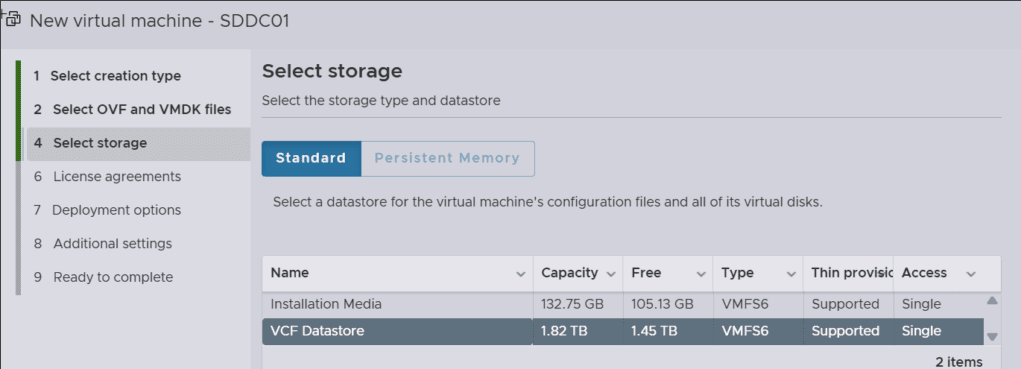Image resolution: width=1021 pixels, height=369 pixels.
Task: Open the Thin provisioning column dropdown arrow
Action: pyautogui.click(x=882, y=274)
